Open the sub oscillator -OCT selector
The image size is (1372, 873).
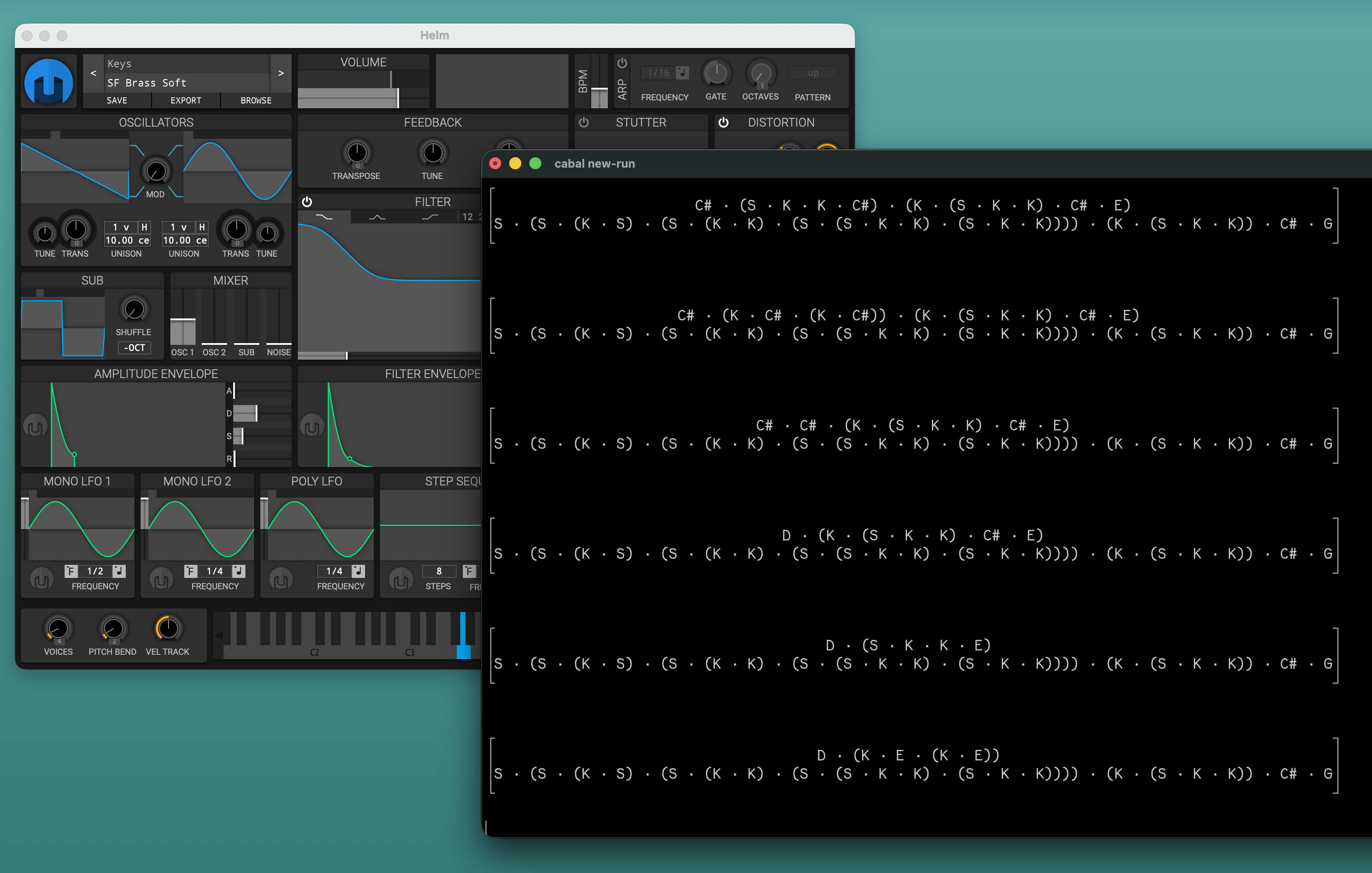pos(134,347)
